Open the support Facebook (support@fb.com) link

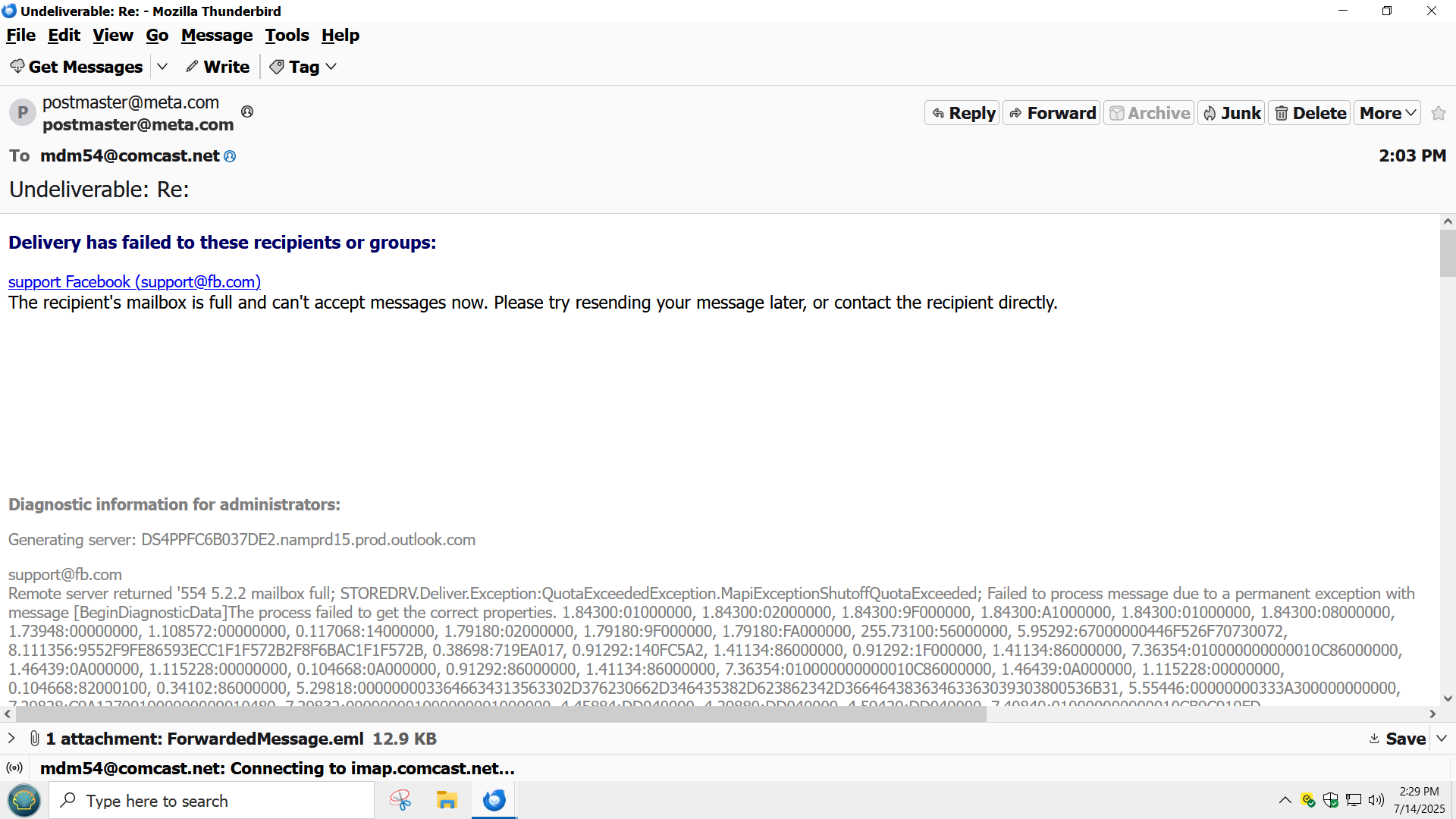pos(134,281)
